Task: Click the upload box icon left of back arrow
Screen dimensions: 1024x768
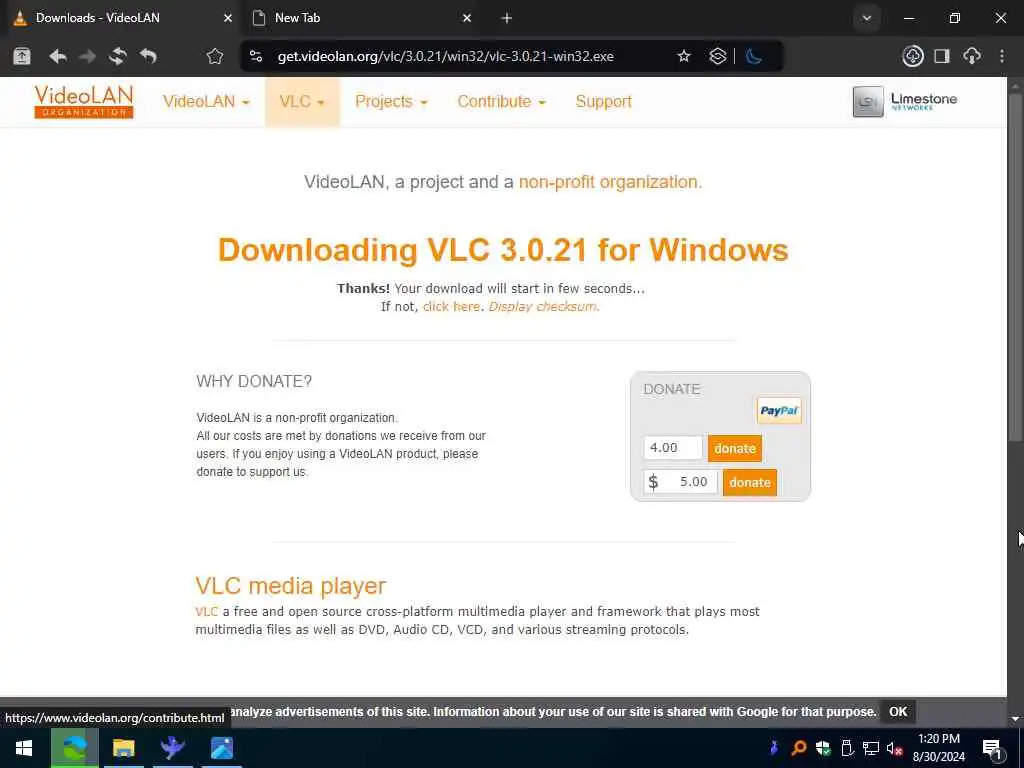Action: coord(22,56)
